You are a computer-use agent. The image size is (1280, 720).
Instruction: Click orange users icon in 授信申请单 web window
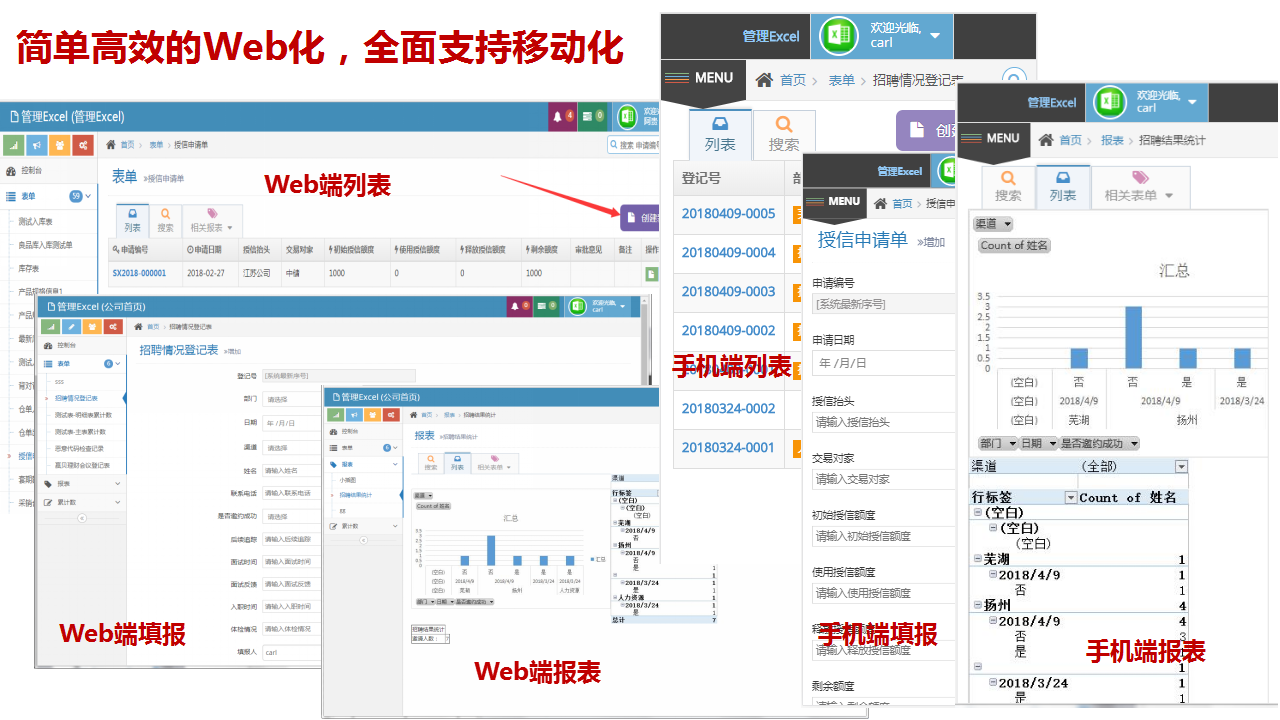[x=60, y=145]
